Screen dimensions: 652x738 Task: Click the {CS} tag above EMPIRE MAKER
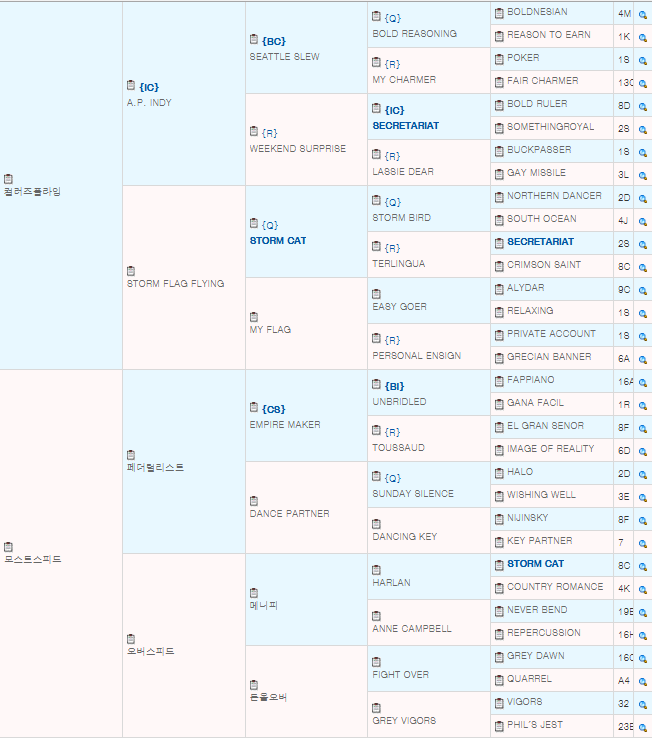pos(274,409)
